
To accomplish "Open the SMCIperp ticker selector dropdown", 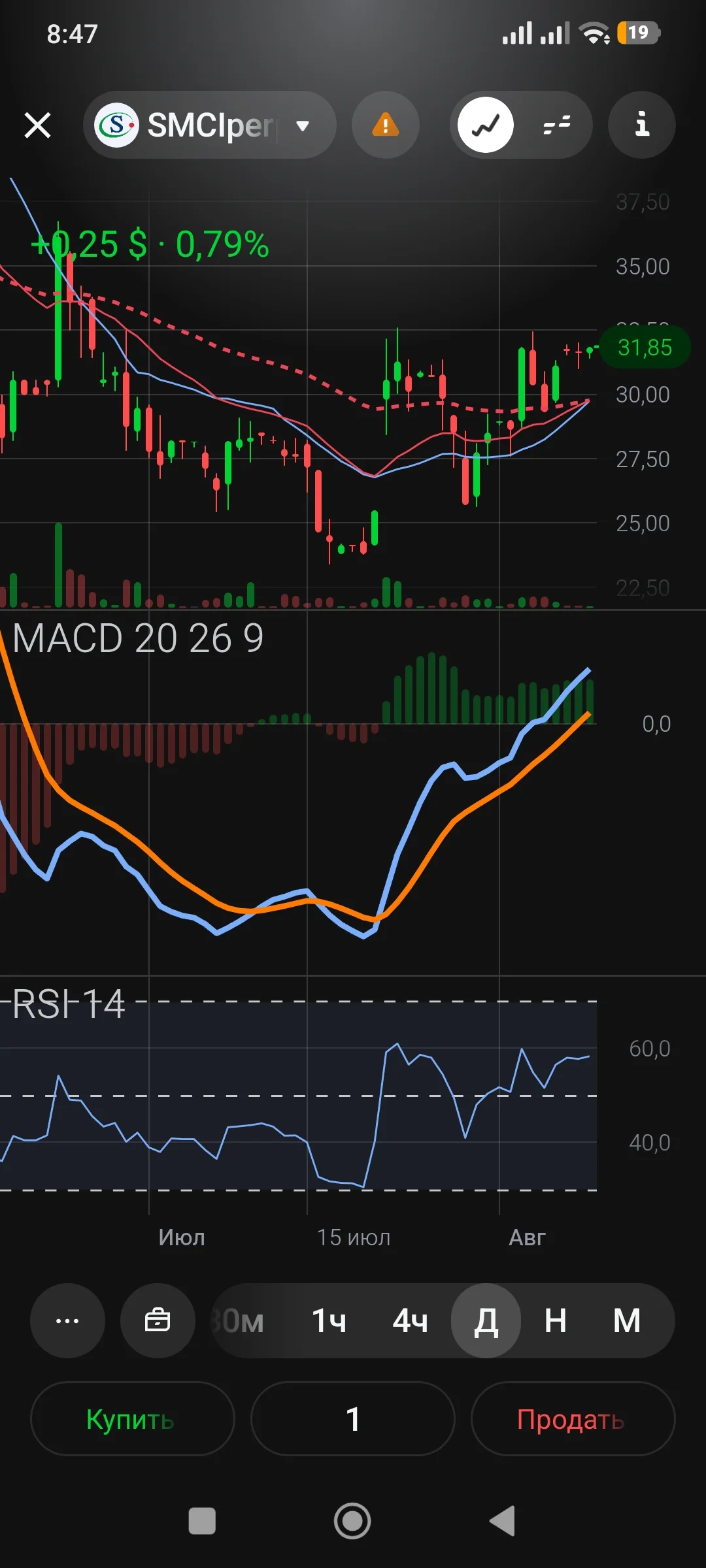I will [x=209, y=125].
